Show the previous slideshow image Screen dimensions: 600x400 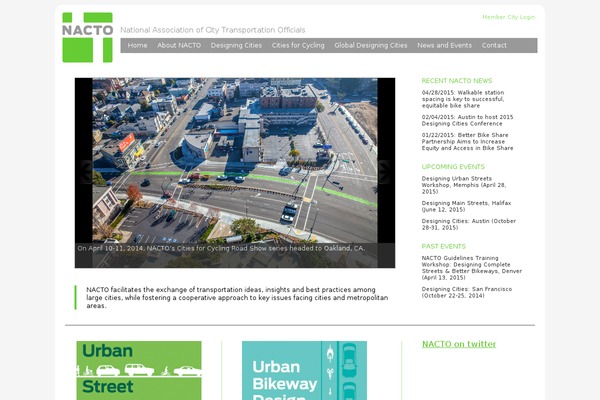(86, 172)
